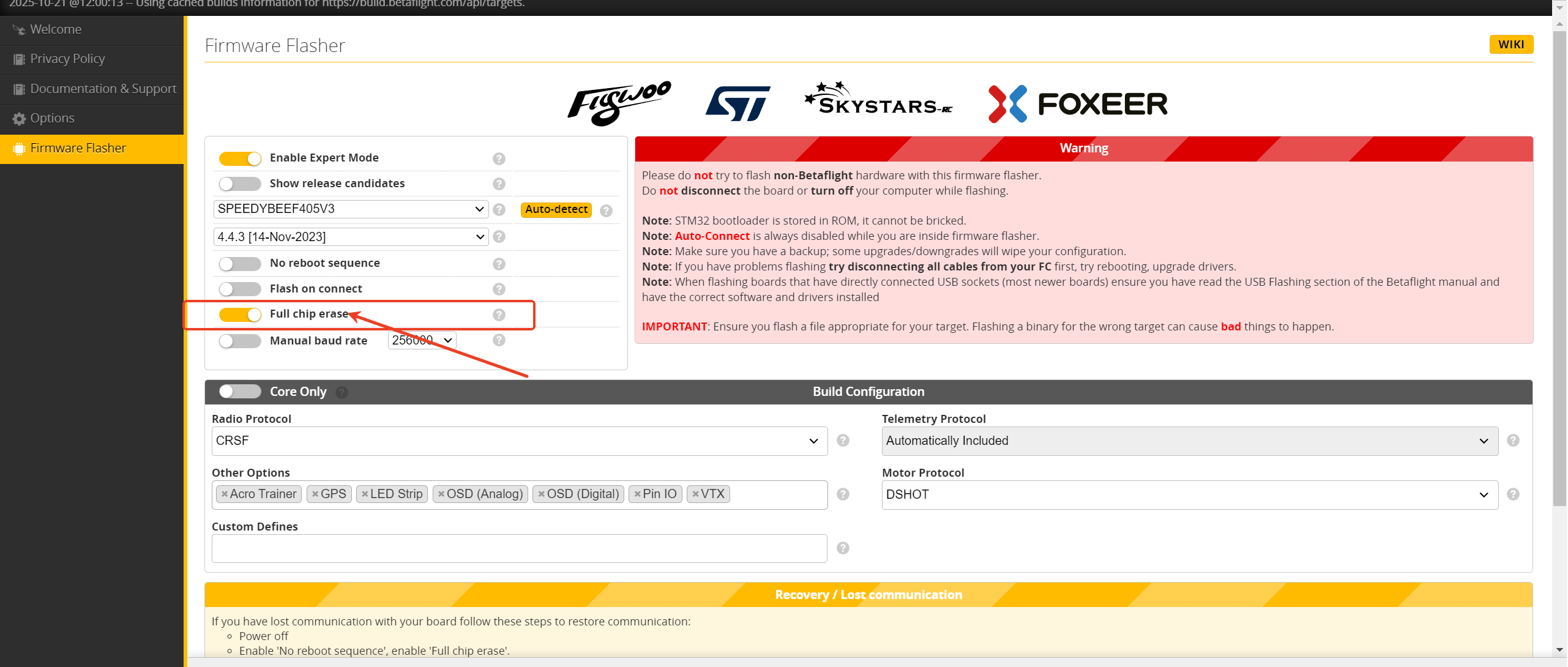
Task: Click help icon next to Radio Protocol
Action: pos(843,441)
